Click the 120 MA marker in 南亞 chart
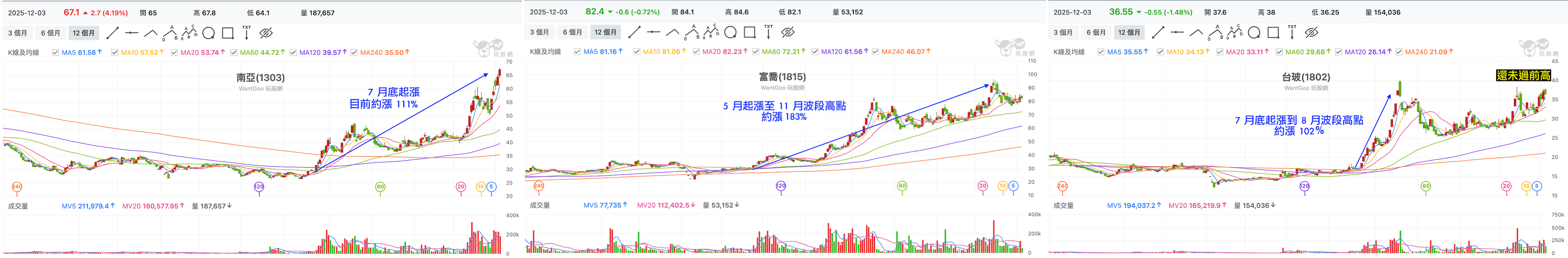 click(259, 186)
